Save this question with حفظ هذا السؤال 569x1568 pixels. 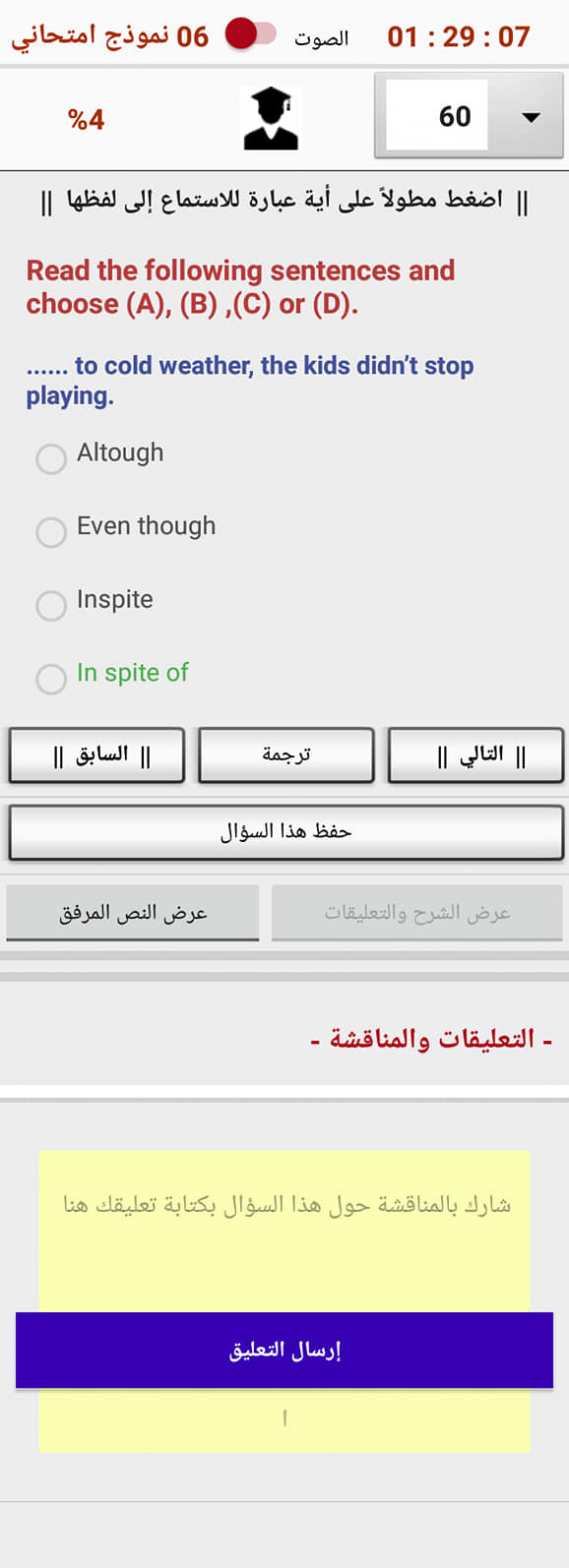(285, 832)
